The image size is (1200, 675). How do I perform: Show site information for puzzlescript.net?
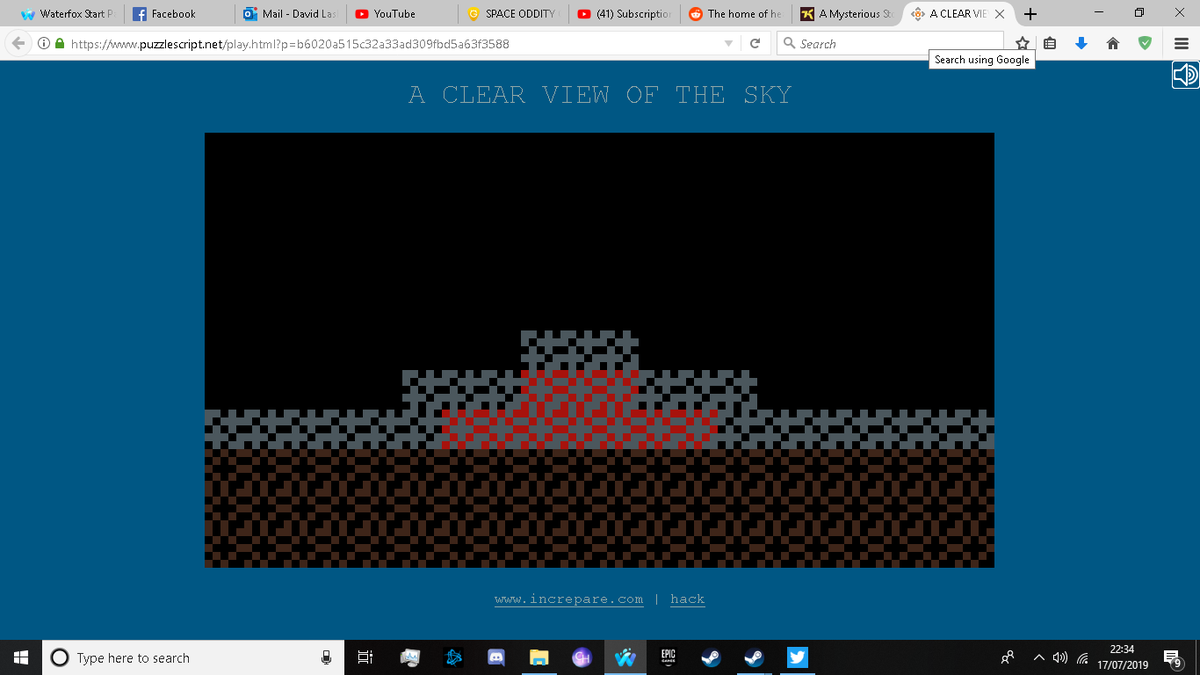46,44
